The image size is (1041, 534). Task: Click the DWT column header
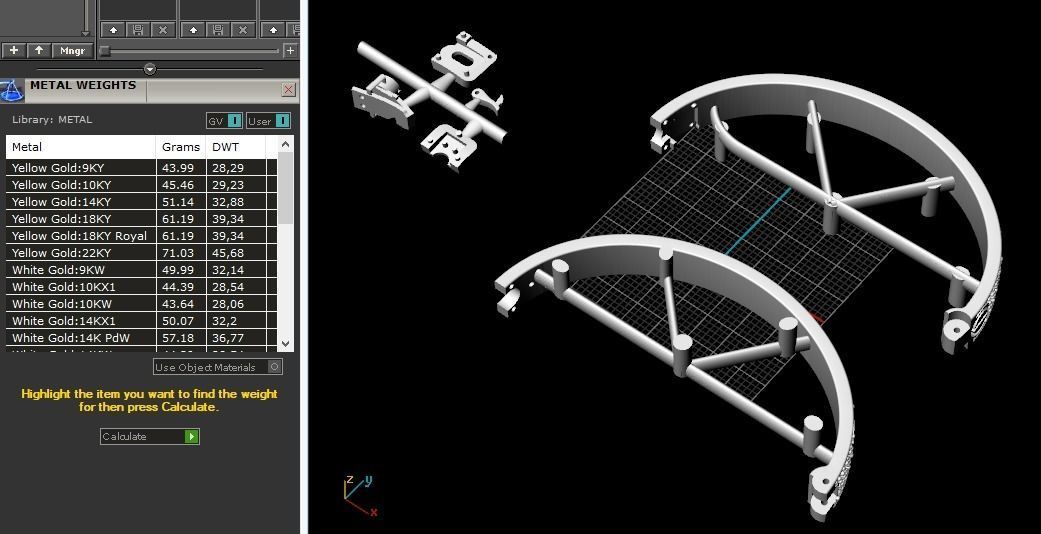tap(236, 147)
